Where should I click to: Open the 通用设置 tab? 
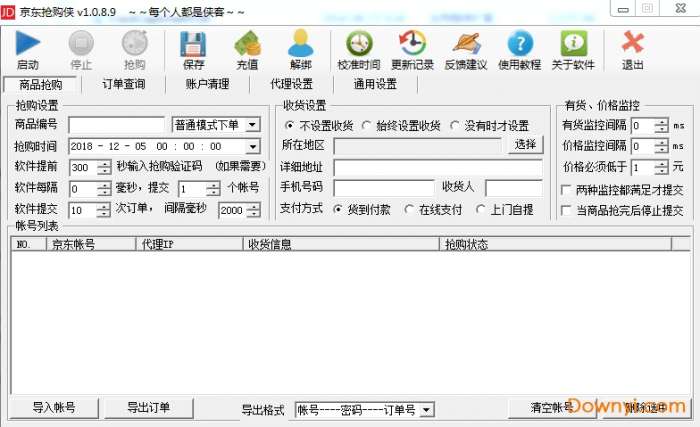[x=375, y=84]
